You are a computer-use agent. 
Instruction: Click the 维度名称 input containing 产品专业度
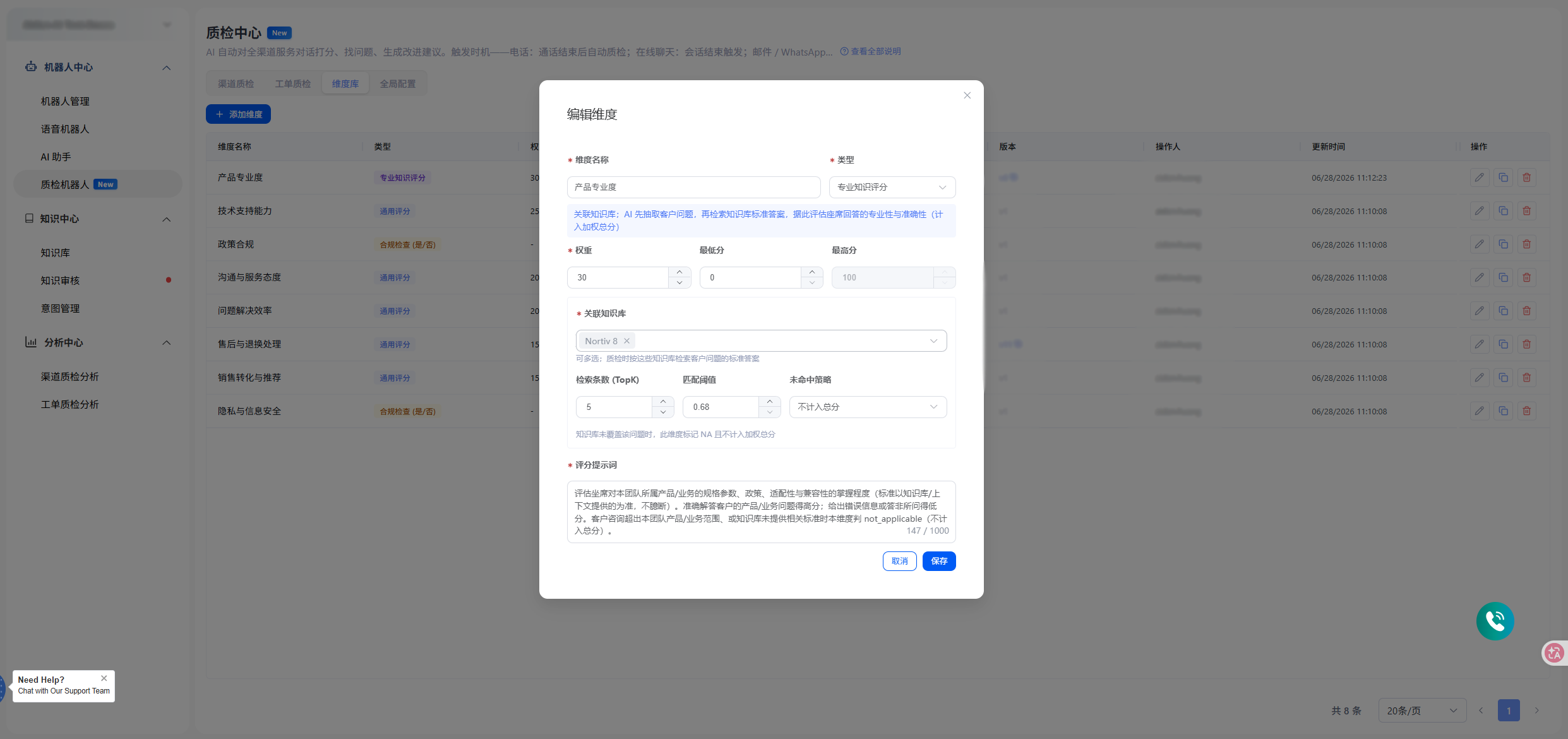[693, 187]
